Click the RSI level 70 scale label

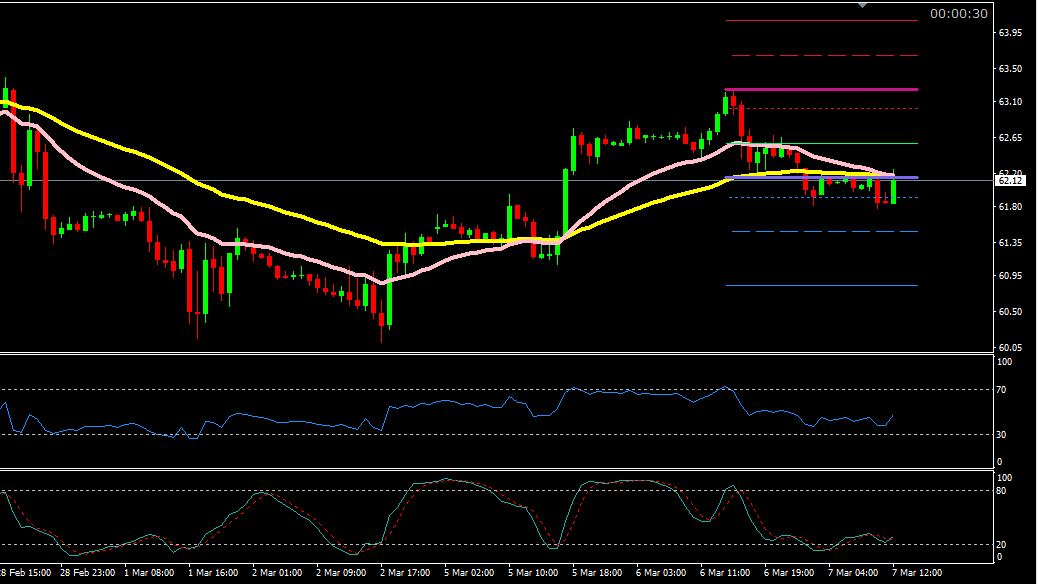coord(1002,390)
